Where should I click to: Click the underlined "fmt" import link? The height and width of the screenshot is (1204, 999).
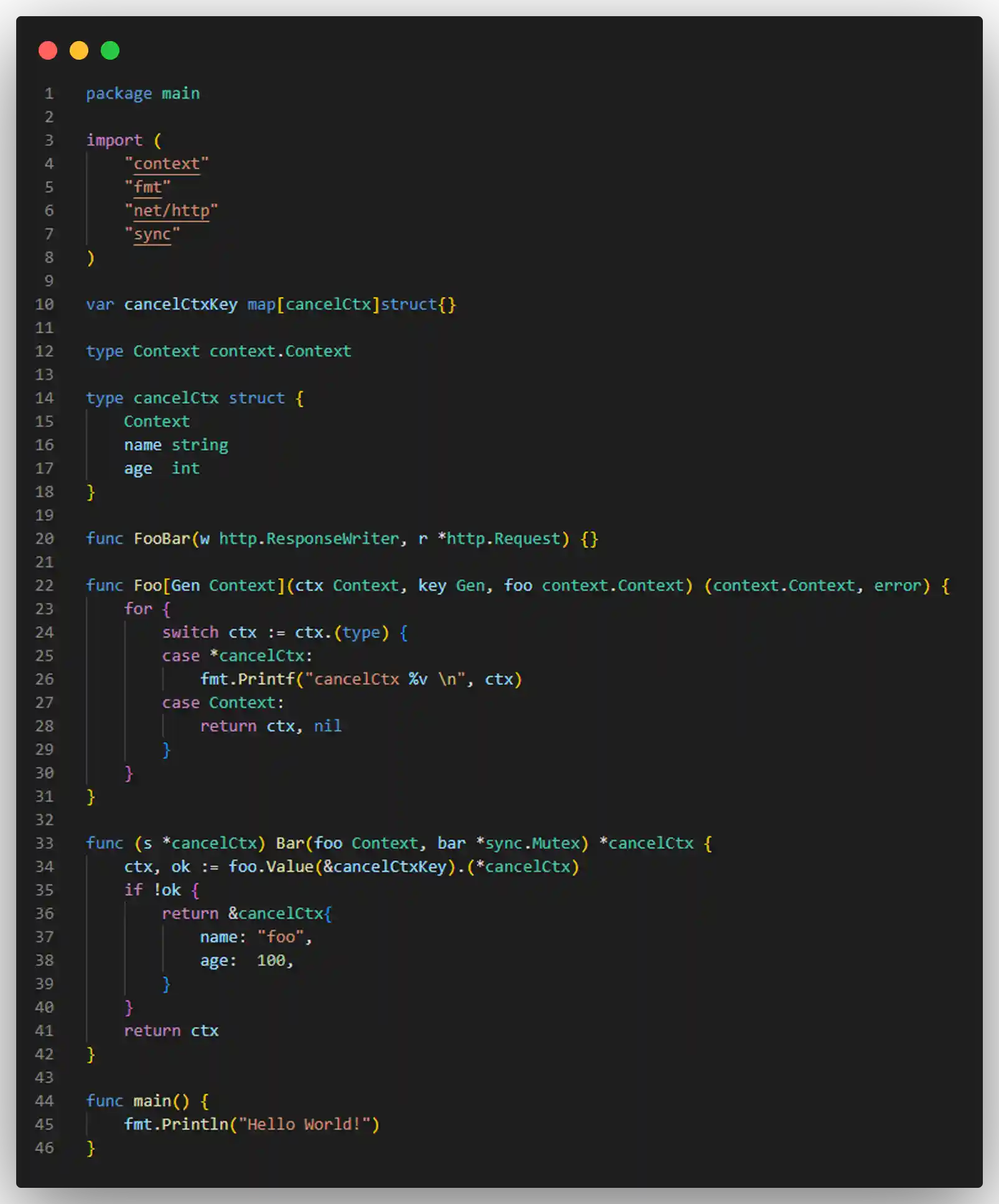tap(149, 187)
